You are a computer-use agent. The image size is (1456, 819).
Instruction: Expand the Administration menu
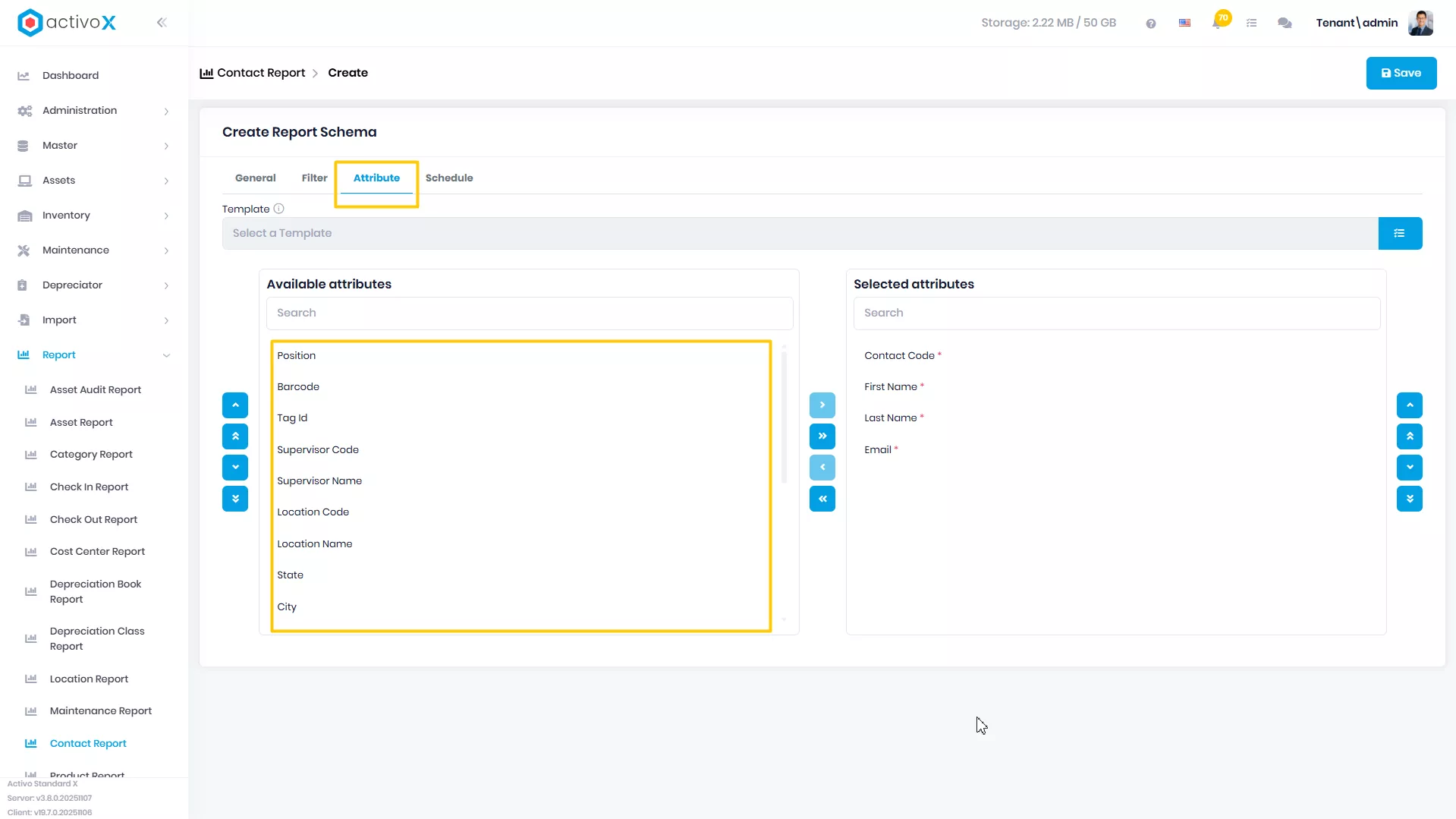pos(94,111)
